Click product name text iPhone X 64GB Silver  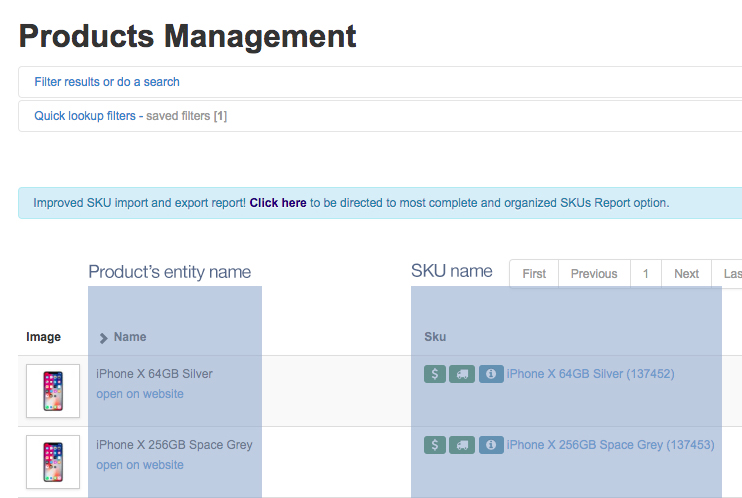point(154,374)
